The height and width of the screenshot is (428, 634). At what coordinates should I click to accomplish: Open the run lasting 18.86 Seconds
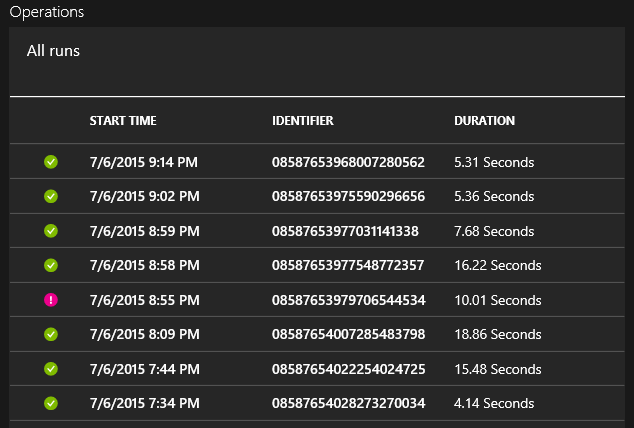(x=497, y=334)
